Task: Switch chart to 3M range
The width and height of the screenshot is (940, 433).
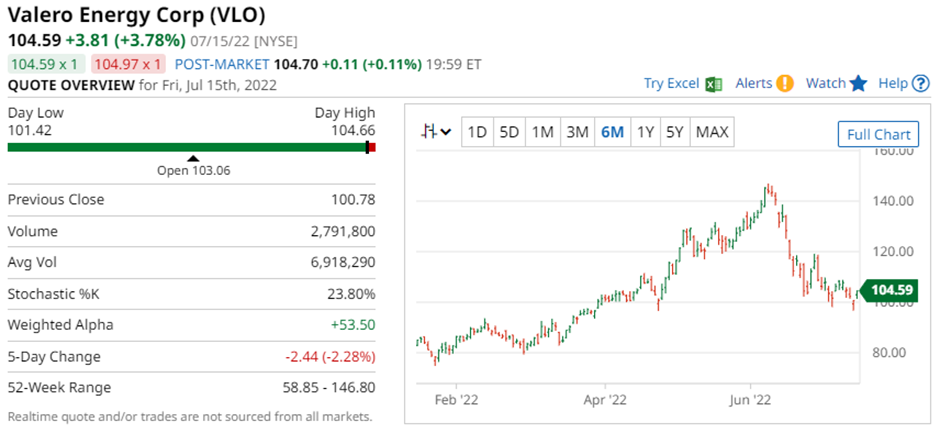Action: click(x=576, y=132)
